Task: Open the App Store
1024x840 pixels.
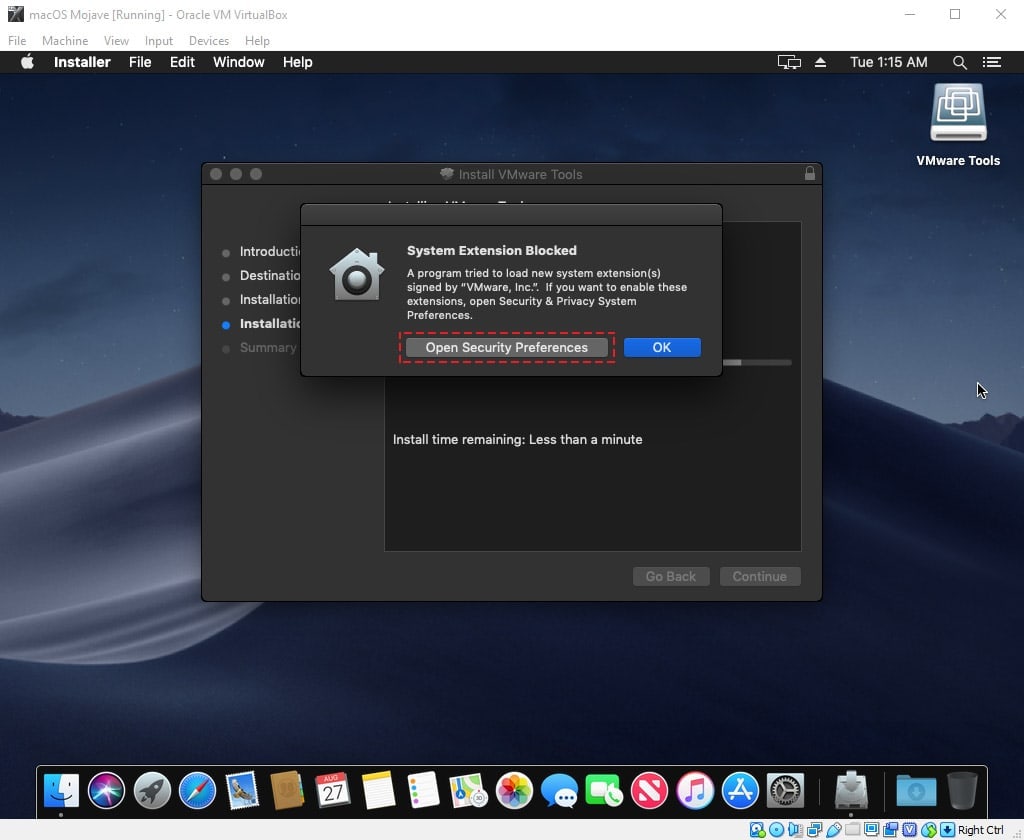Action: click(738, 790)
